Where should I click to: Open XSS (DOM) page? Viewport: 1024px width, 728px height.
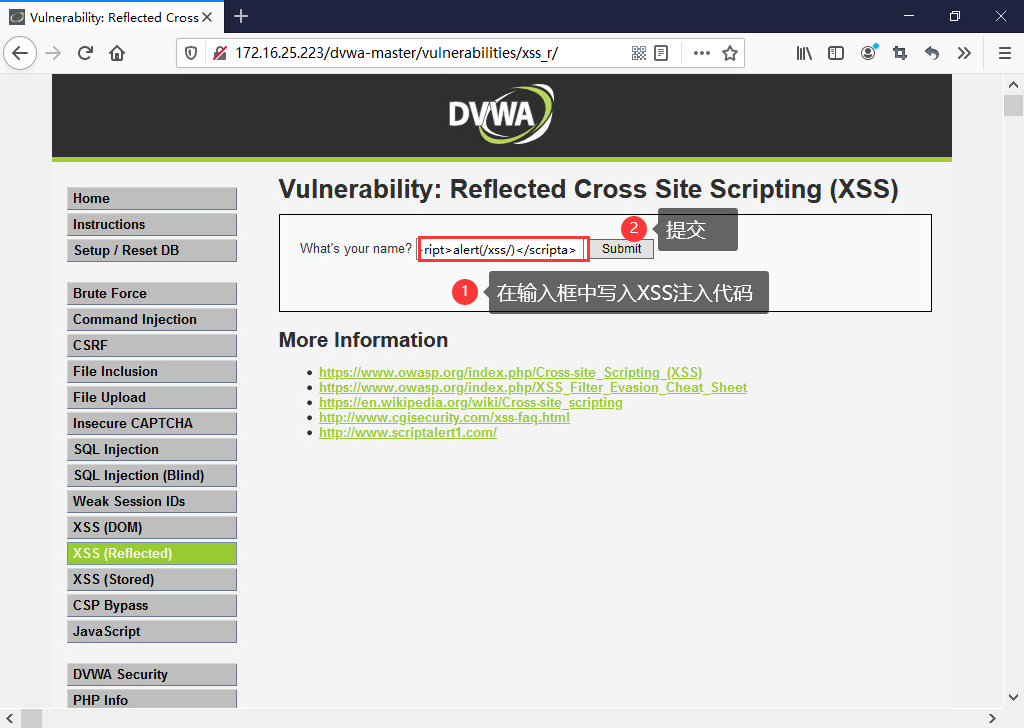[x=152, y=528]
